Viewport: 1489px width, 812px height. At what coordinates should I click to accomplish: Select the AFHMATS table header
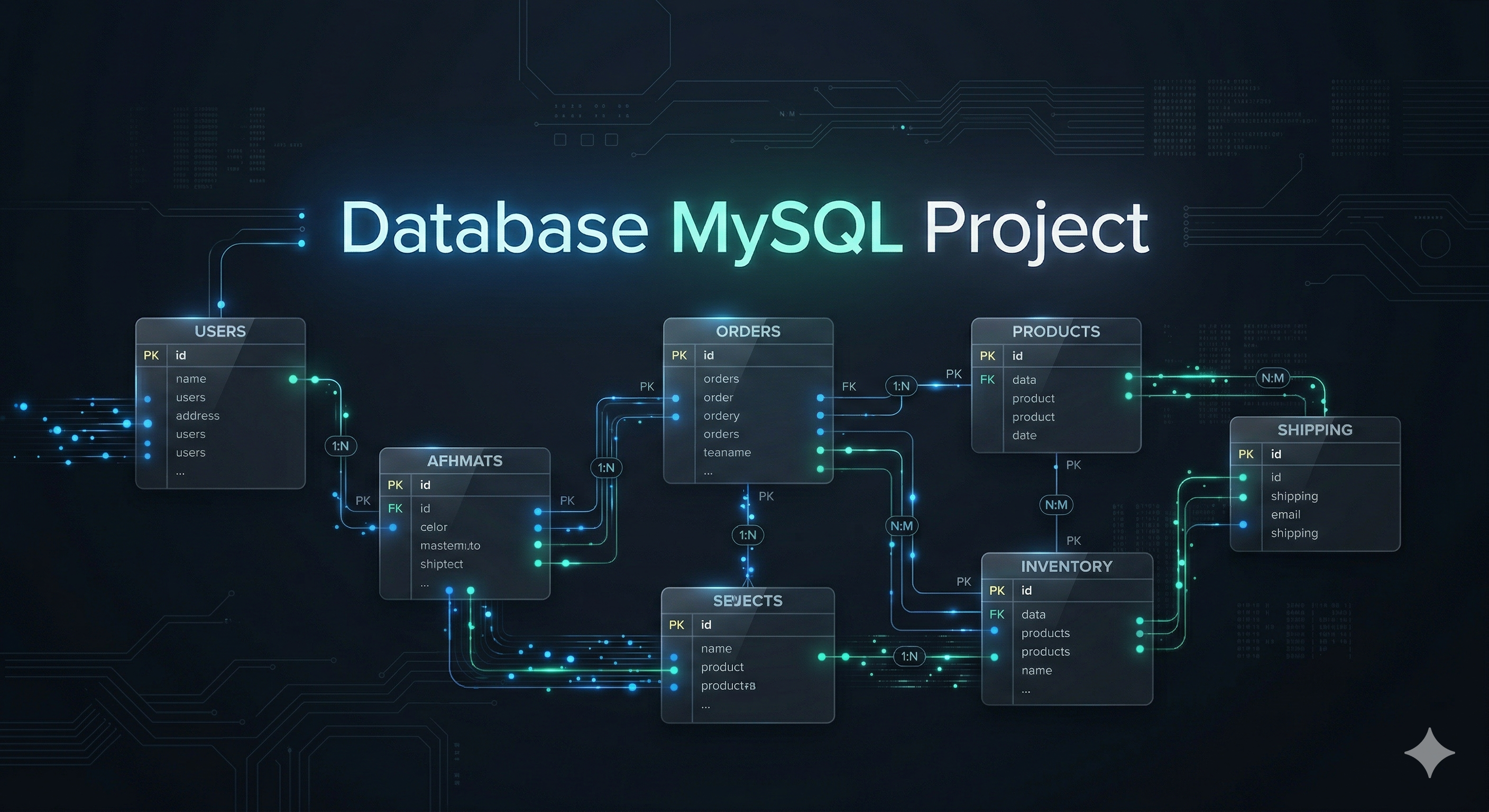[465, 460]
